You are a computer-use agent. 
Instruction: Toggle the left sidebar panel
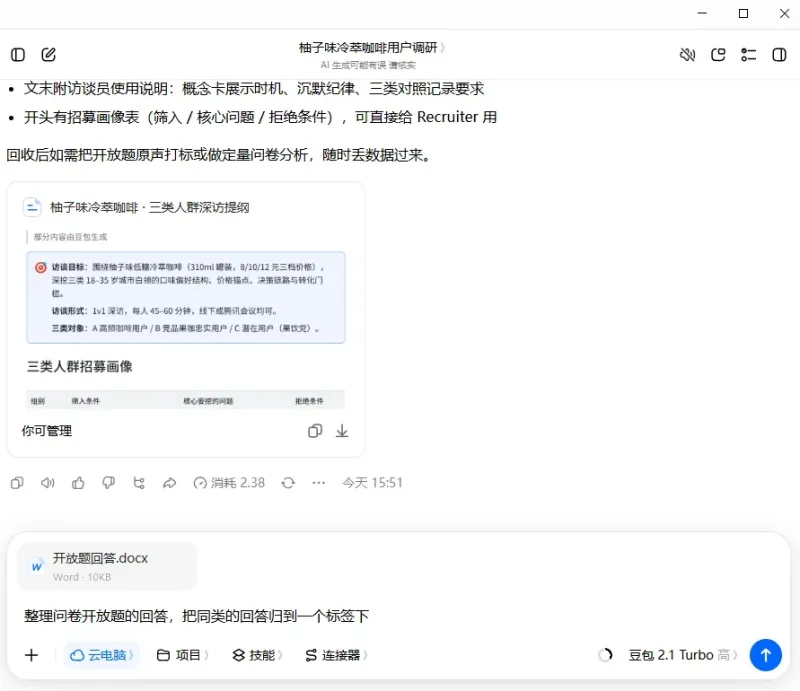18,55
